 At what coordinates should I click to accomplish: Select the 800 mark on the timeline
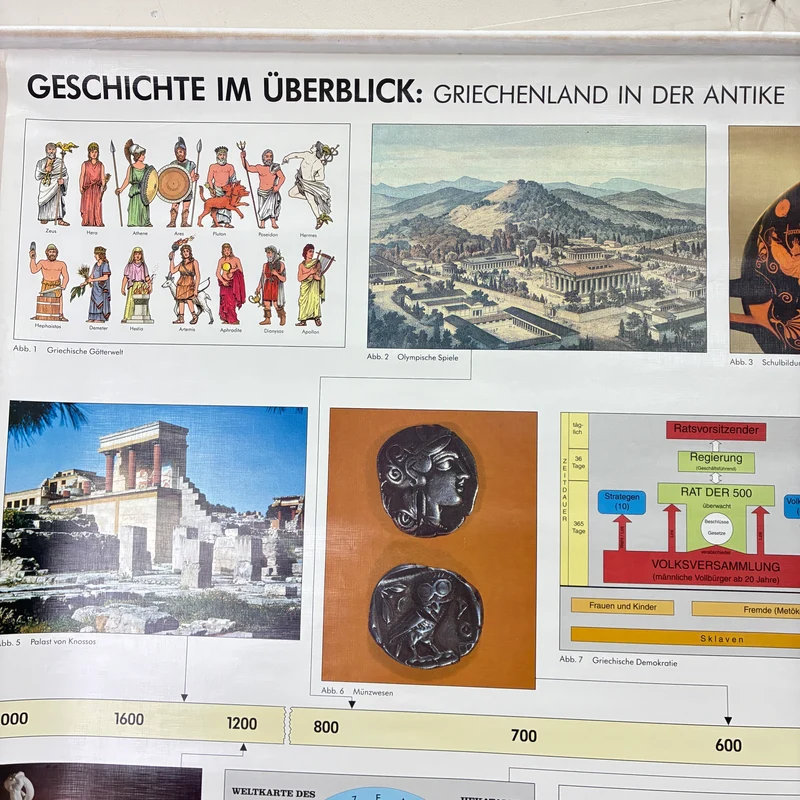point(326,727)
